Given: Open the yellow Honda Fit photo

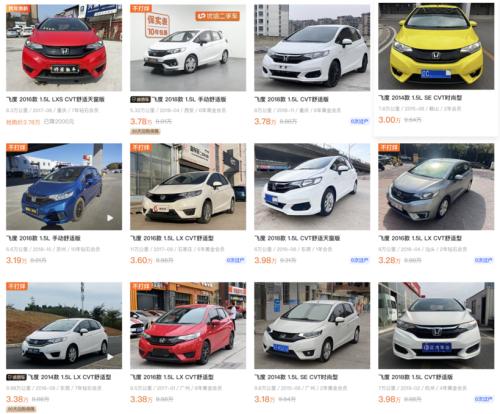Looking at the screenshot, I should pyautogui.click(x=436, y=46).
